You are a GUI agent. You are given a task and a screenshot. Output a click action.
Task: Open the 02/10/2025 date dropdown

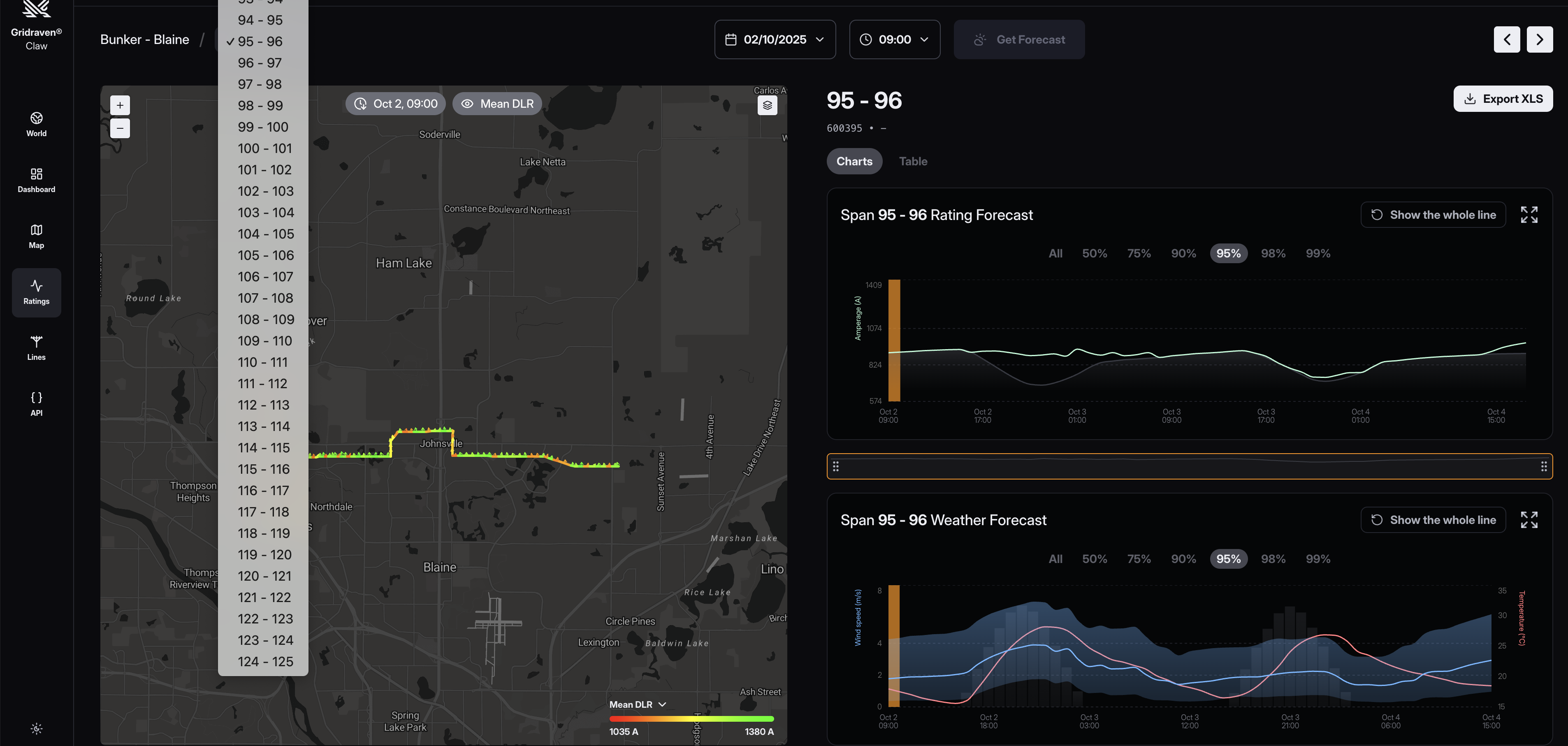click(774, 39)
